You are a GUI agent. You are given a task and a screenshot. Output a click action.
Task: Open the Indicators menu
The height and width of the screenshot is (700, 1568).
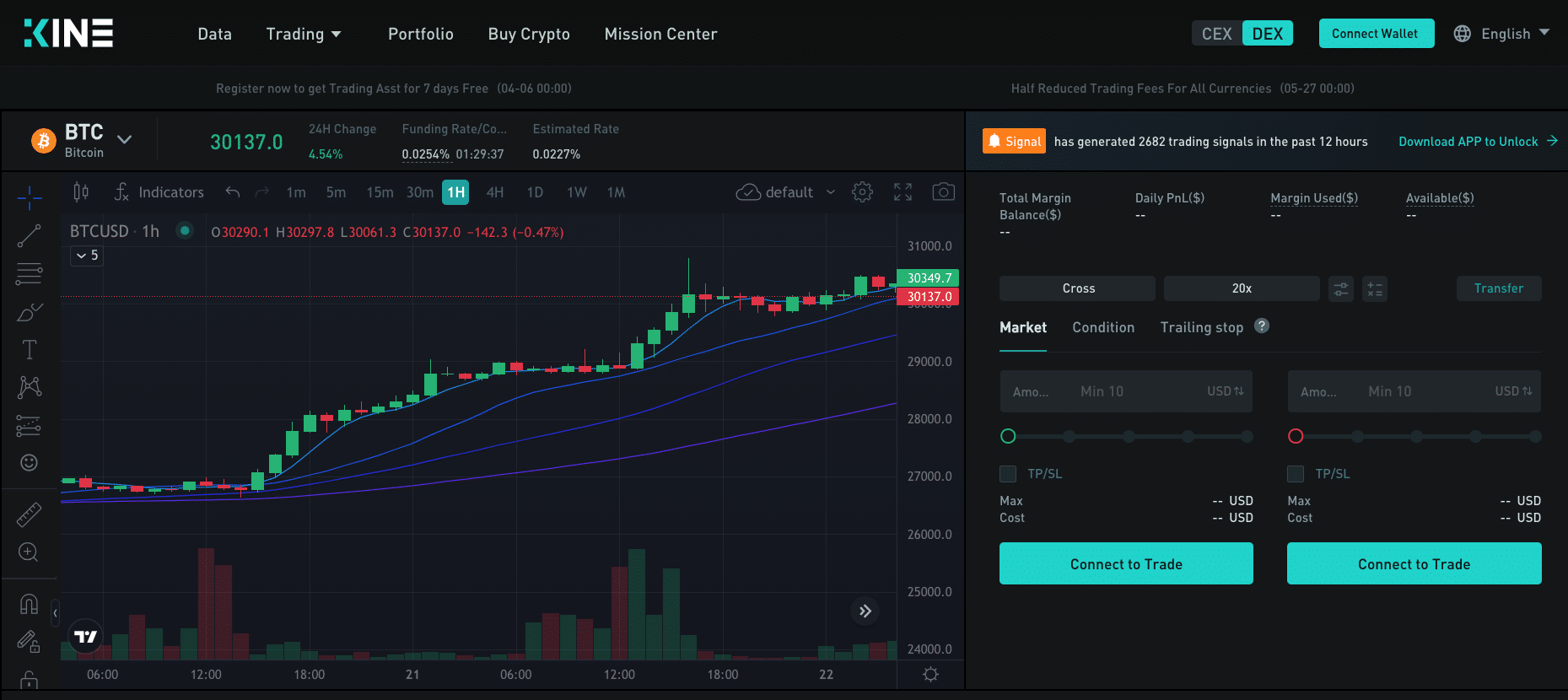(159, 192)
